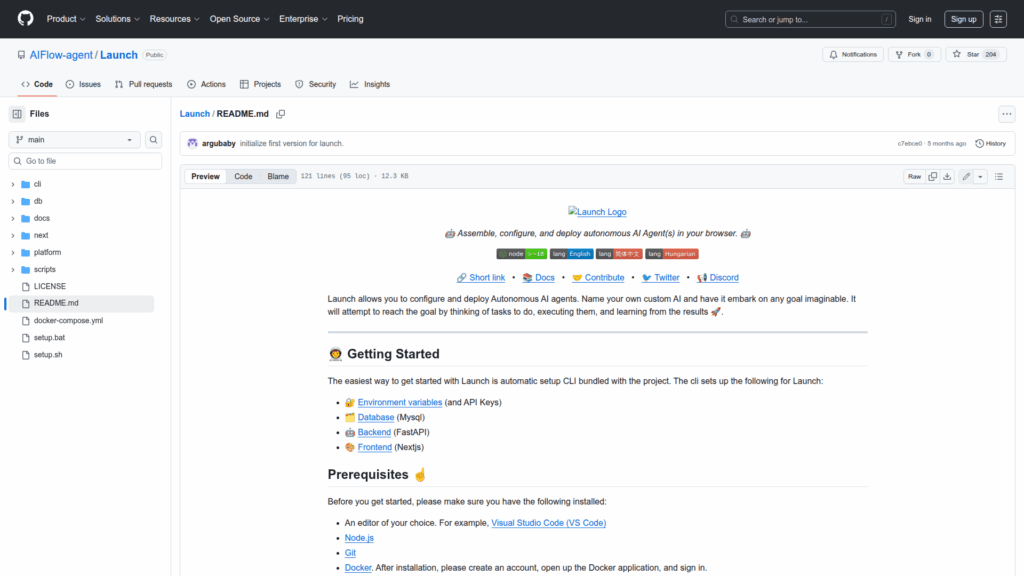The width and height of the screenshot is (1024, 576).
Task: Open the Visual Studio Code link
Action: [548, 522]
